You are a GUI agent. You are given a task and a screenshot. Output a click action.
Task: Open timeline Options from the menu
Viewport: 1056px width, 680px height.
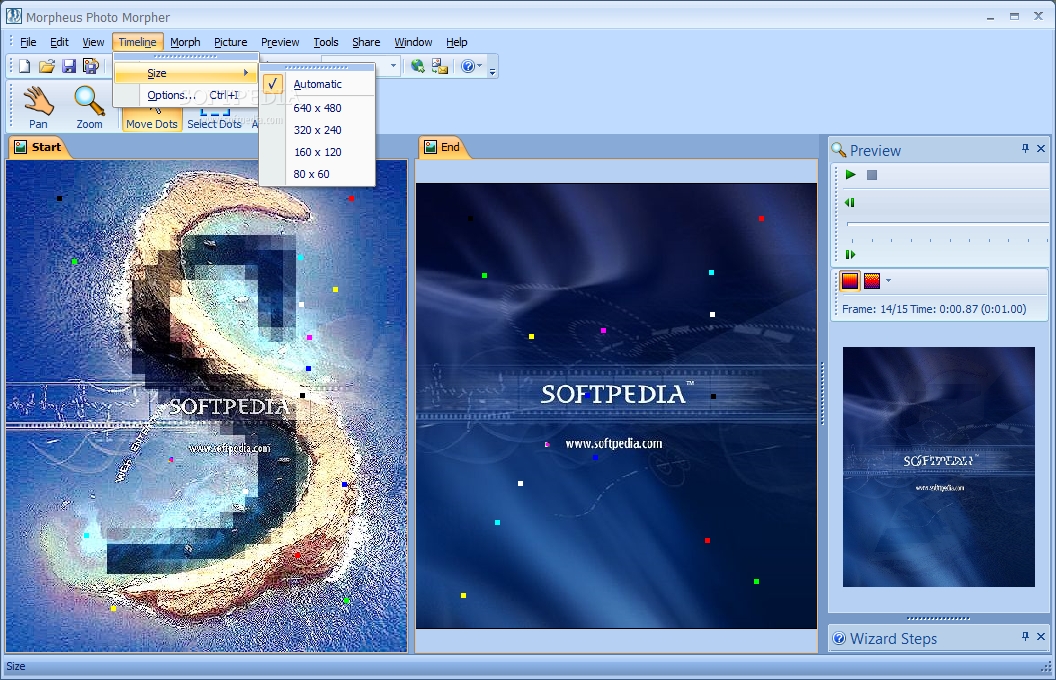tap(186, 95)
